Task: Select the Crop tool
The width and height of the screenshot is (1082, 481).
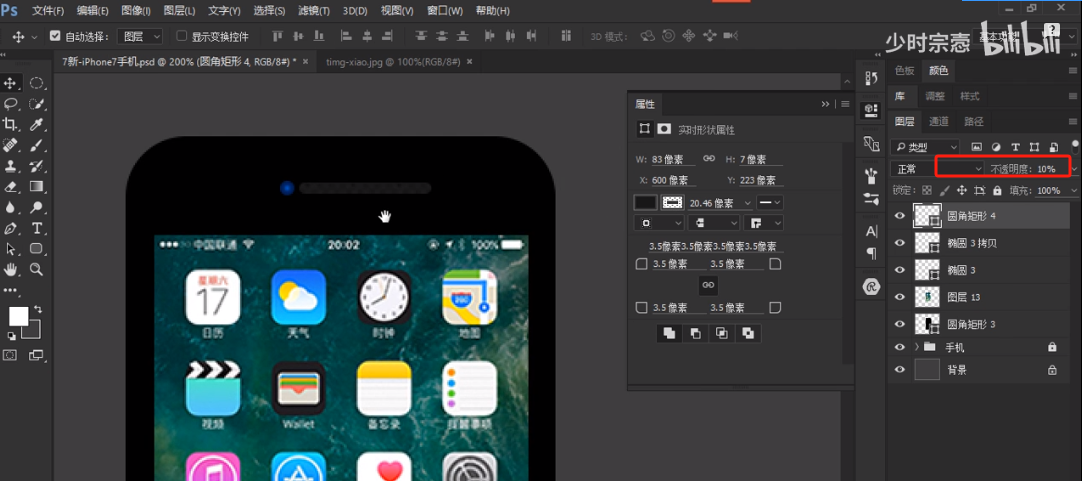Action: tap(11, 124)
